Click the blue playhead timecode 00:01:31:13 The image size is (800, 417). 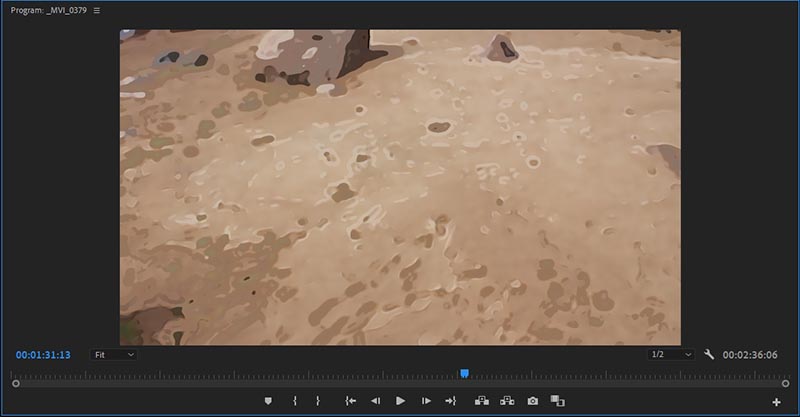43,355
